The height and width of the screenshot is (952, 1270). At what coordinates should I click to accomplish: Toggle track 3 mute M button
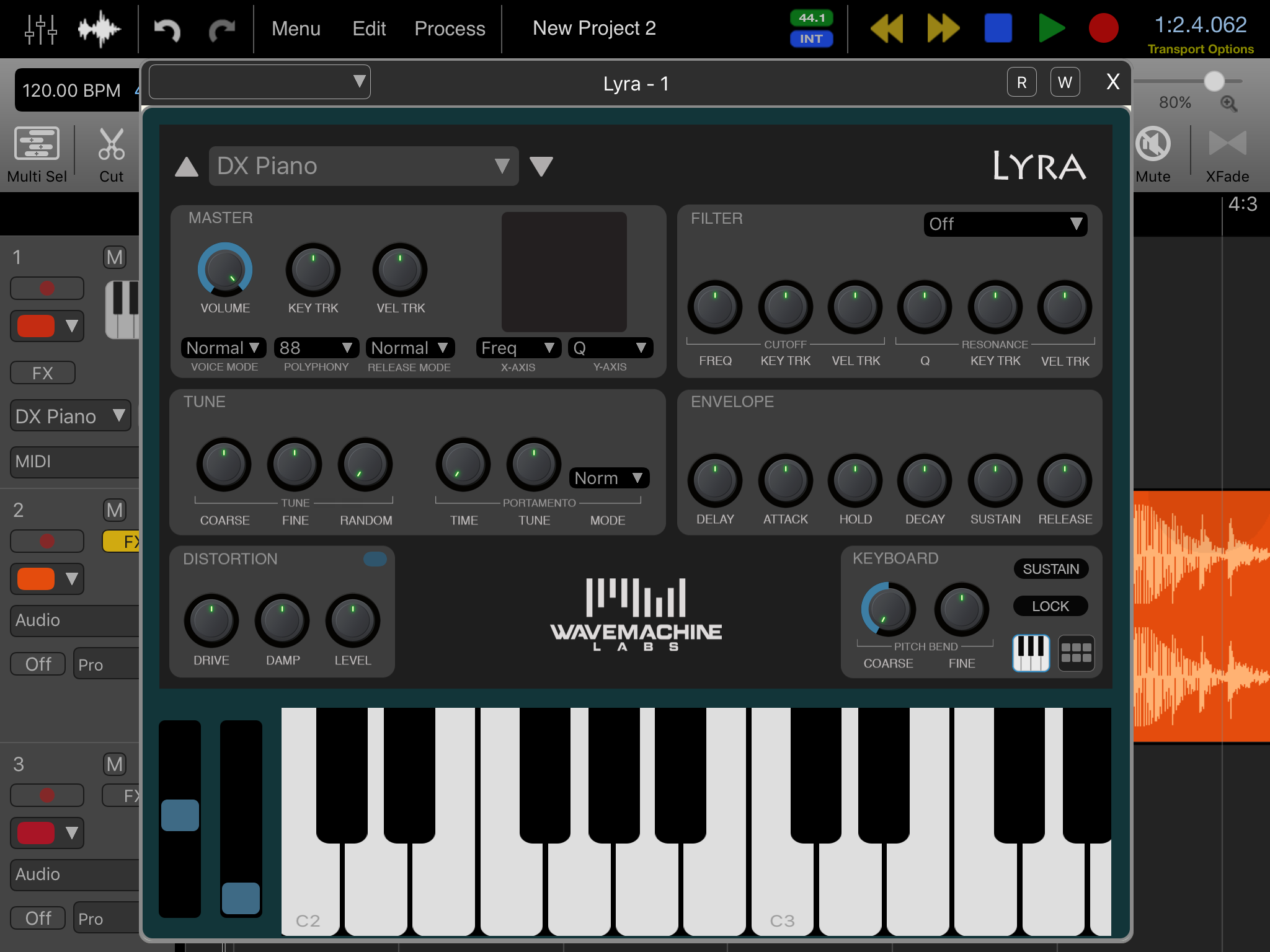114,764
